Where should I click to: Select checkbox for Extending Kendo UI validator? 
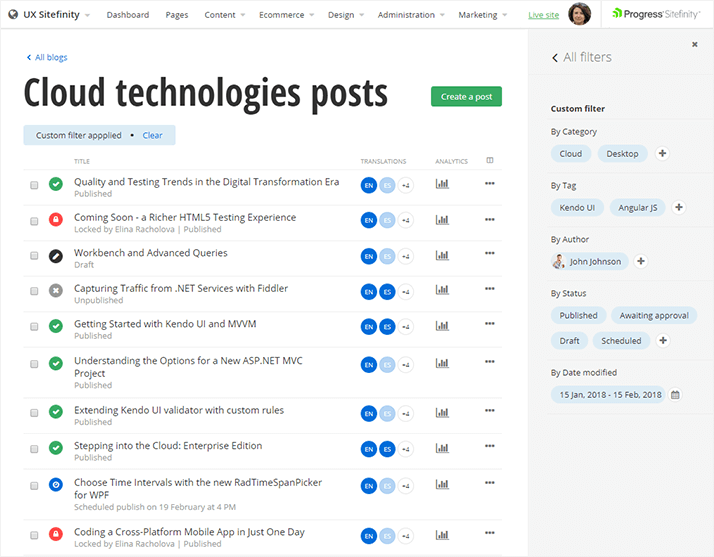(34, 413)
